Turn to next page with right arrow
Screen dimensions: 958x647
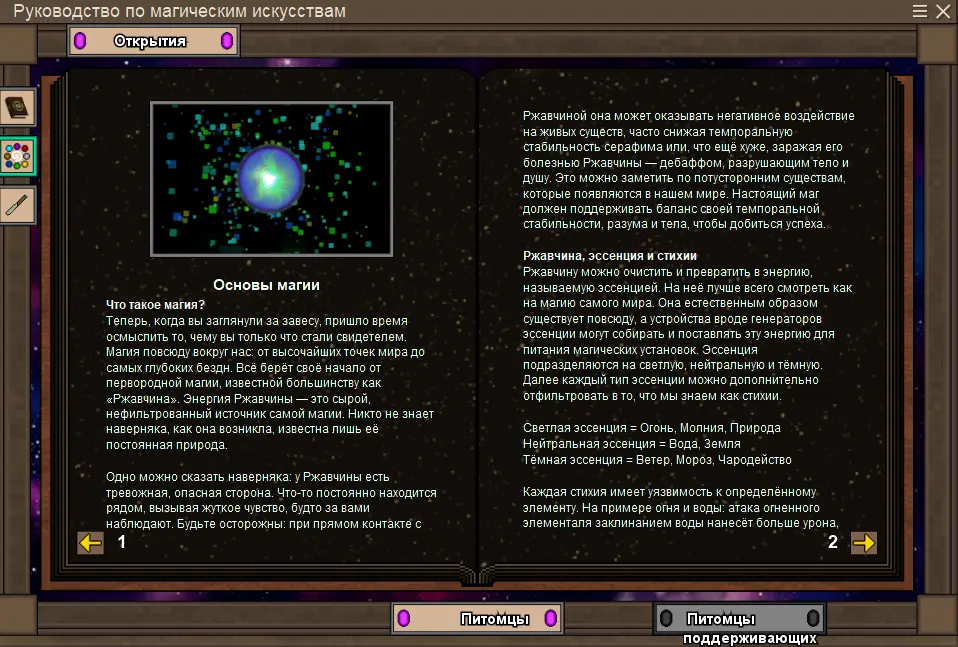pyautogui.click(x=864, y=543)
